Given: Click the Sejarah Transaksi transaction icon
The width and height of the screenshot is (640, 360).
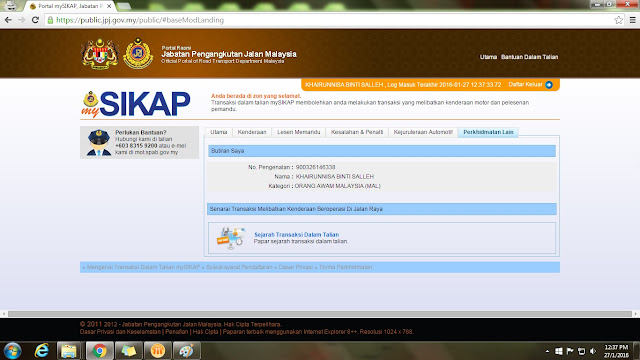Looking at the screenshot, I should click(231, 238).
